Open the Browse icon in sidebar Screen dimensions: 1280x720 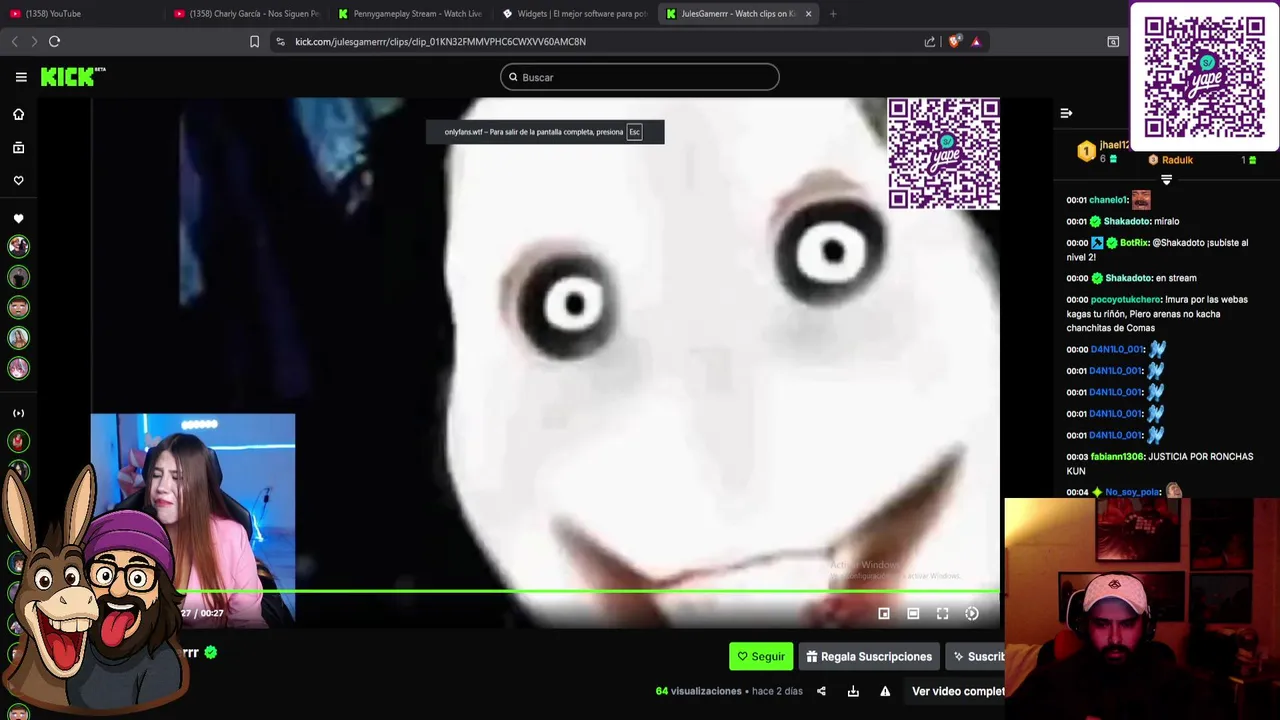coord(18,147)
